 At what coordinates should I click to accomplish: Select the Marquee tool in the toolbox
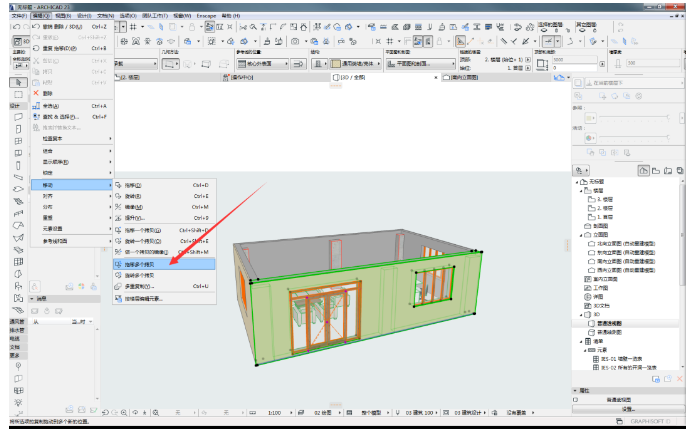17,93
